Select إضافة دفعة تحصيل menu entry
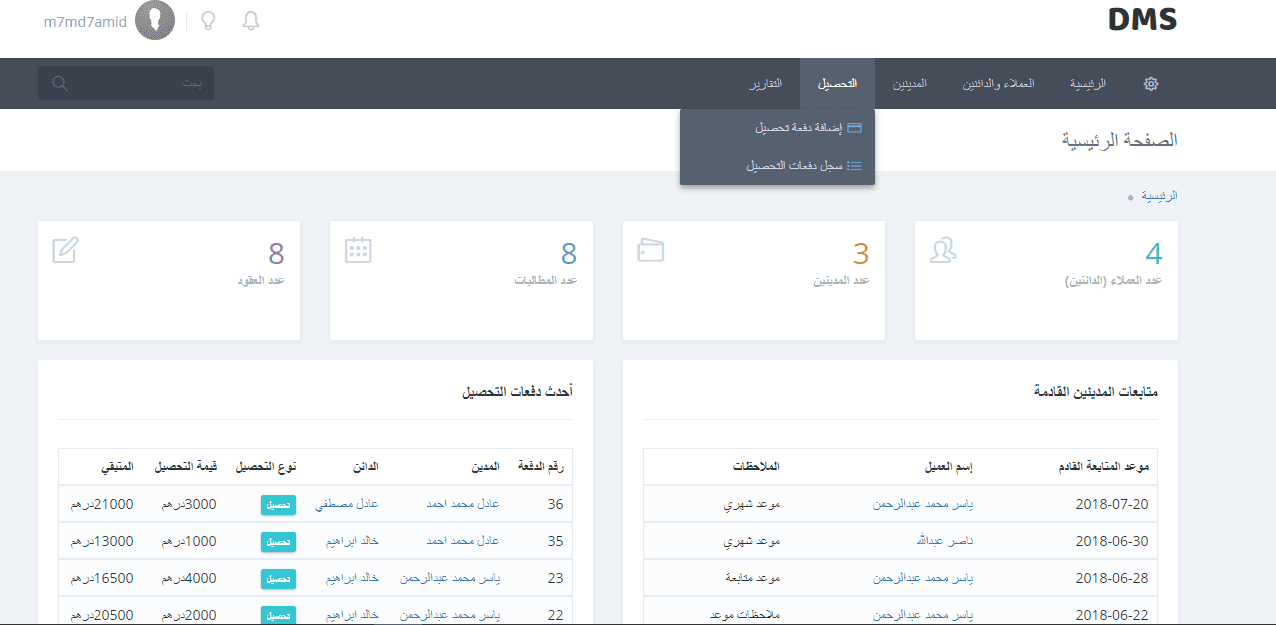The height and width of the screenshot is (625, 1276). click(798, 128)
